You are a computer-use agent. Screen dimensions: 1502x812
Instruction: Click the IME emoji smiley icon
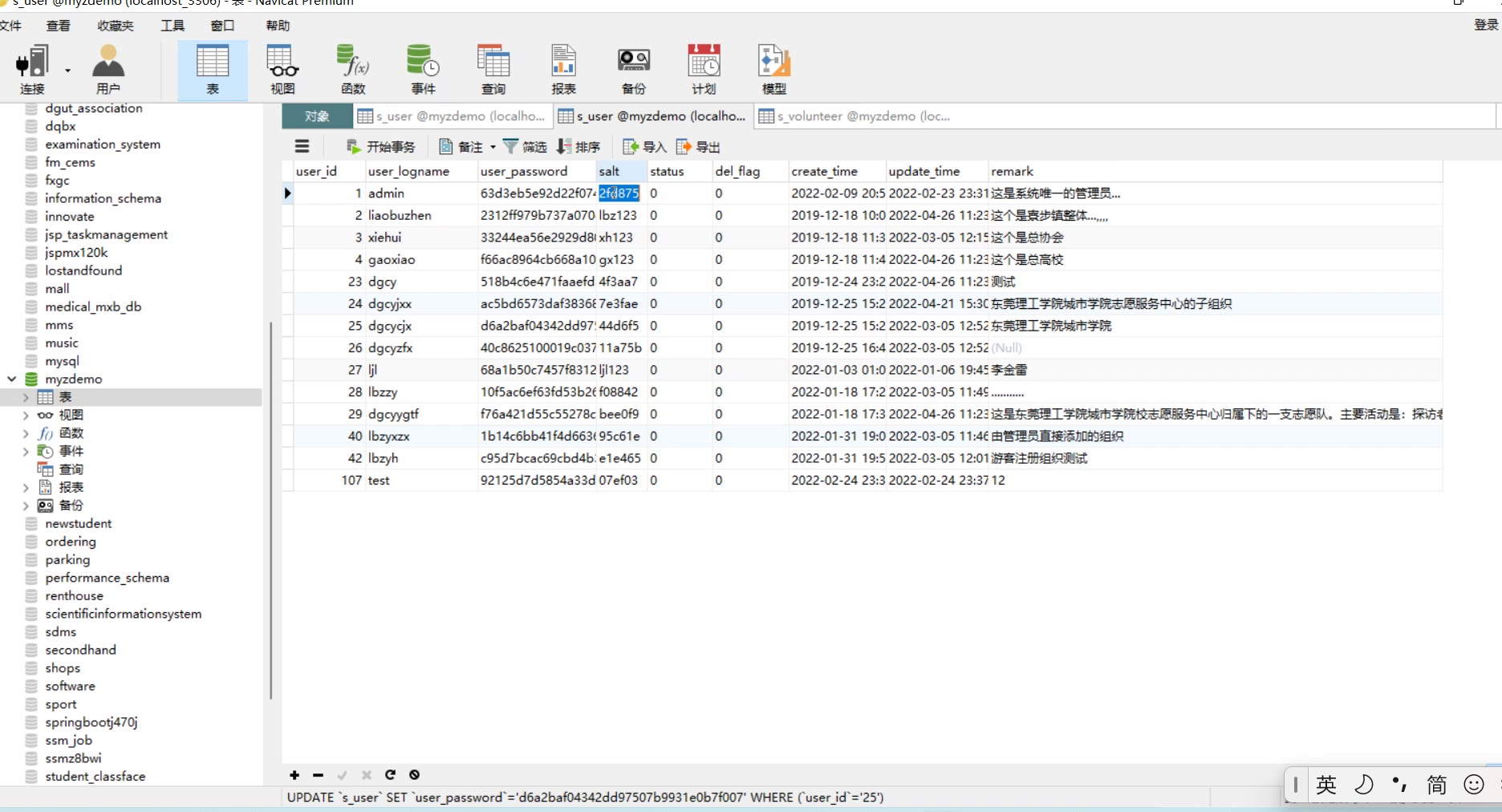[1474, 785]
